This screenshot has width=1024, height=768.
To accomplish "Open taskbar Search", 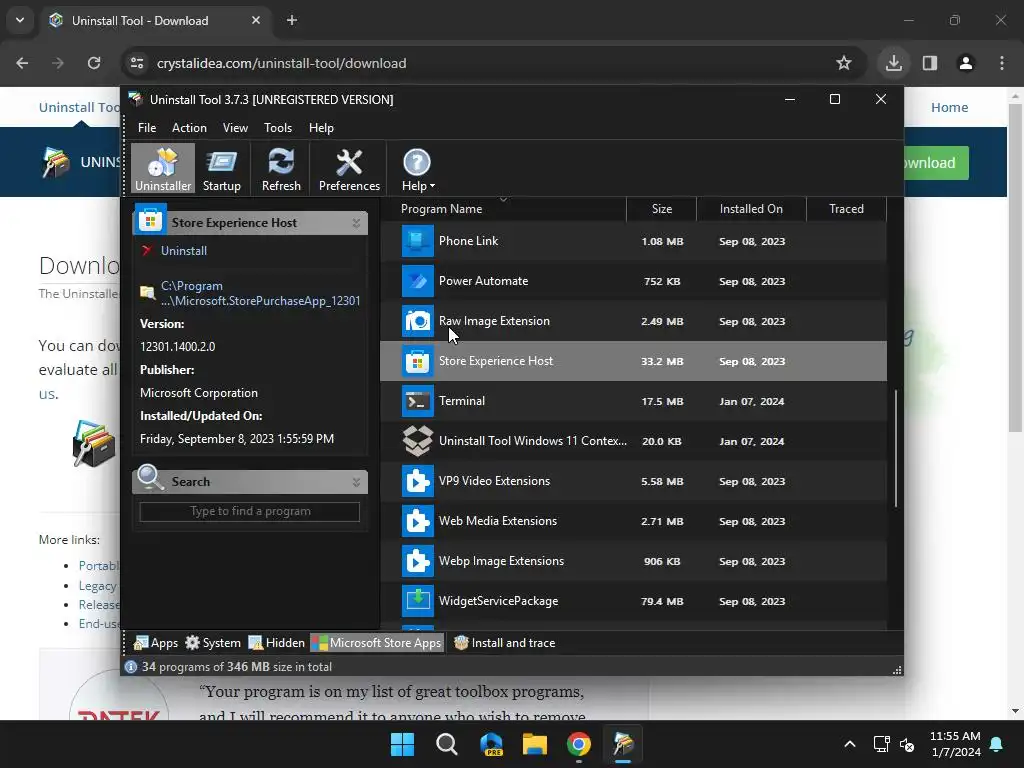I will click(447, 744).
